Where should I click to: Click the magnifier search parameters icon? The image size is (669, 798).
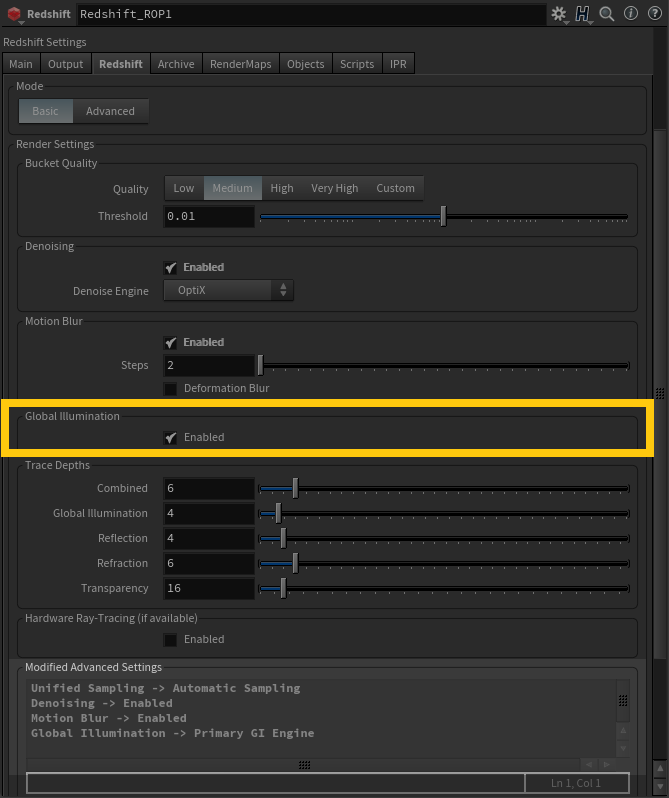607,14
